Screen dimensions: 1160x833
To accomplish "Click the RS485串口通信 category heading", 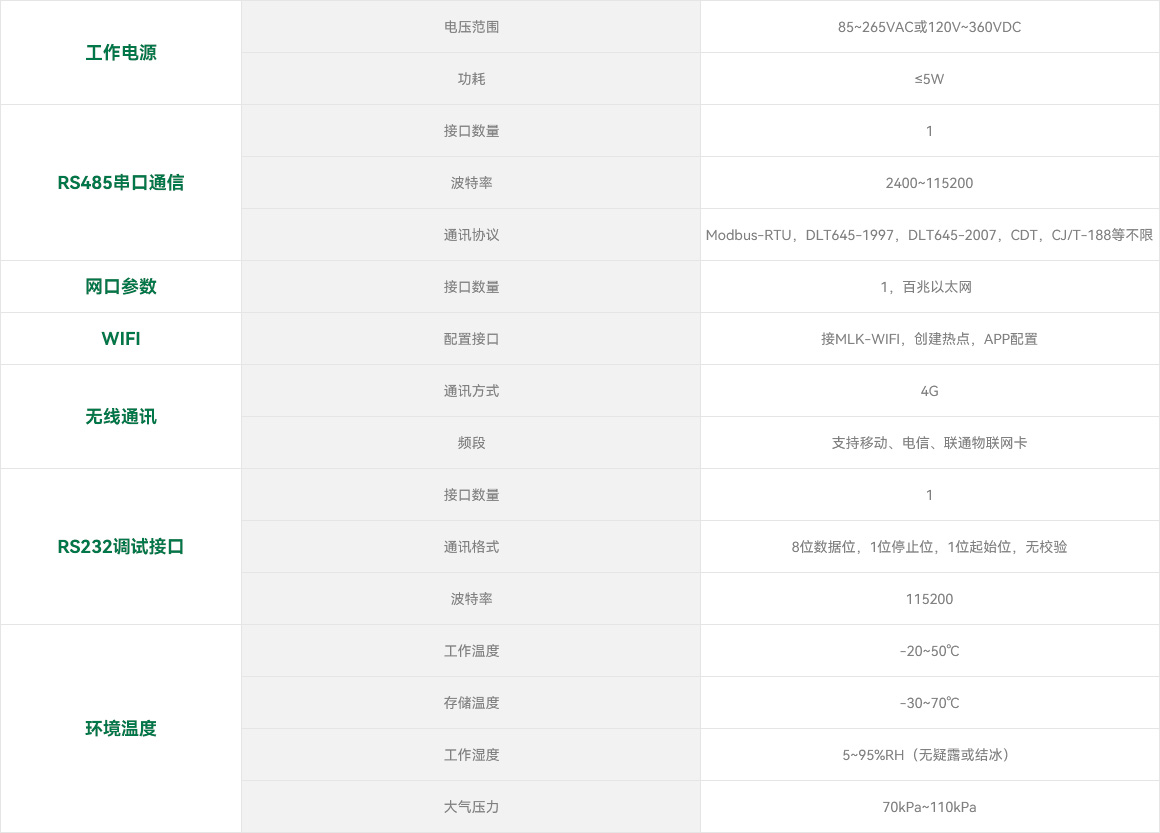I will click(x=121, y=183).
